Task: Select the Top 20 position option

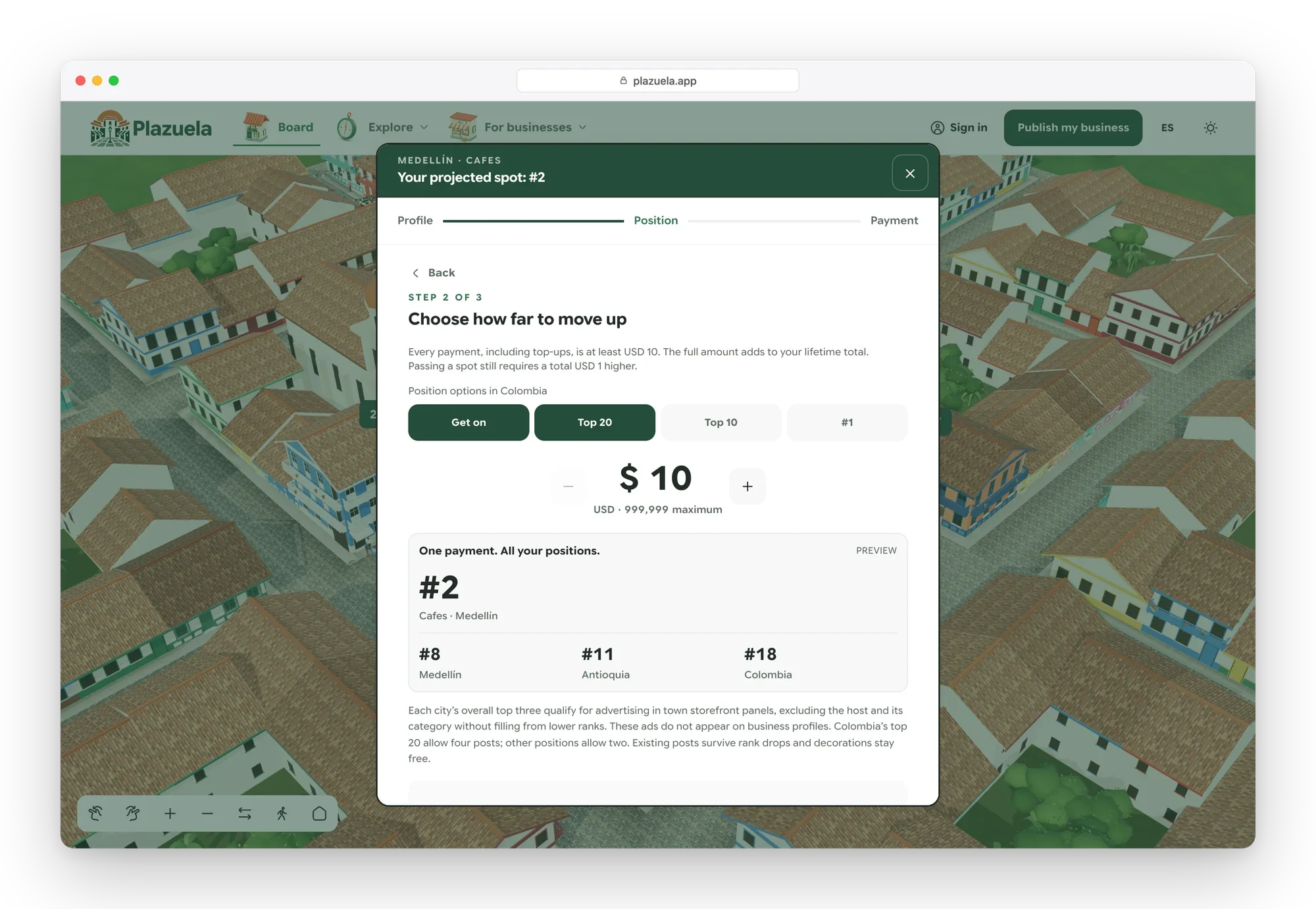Action: pos(595,423)
